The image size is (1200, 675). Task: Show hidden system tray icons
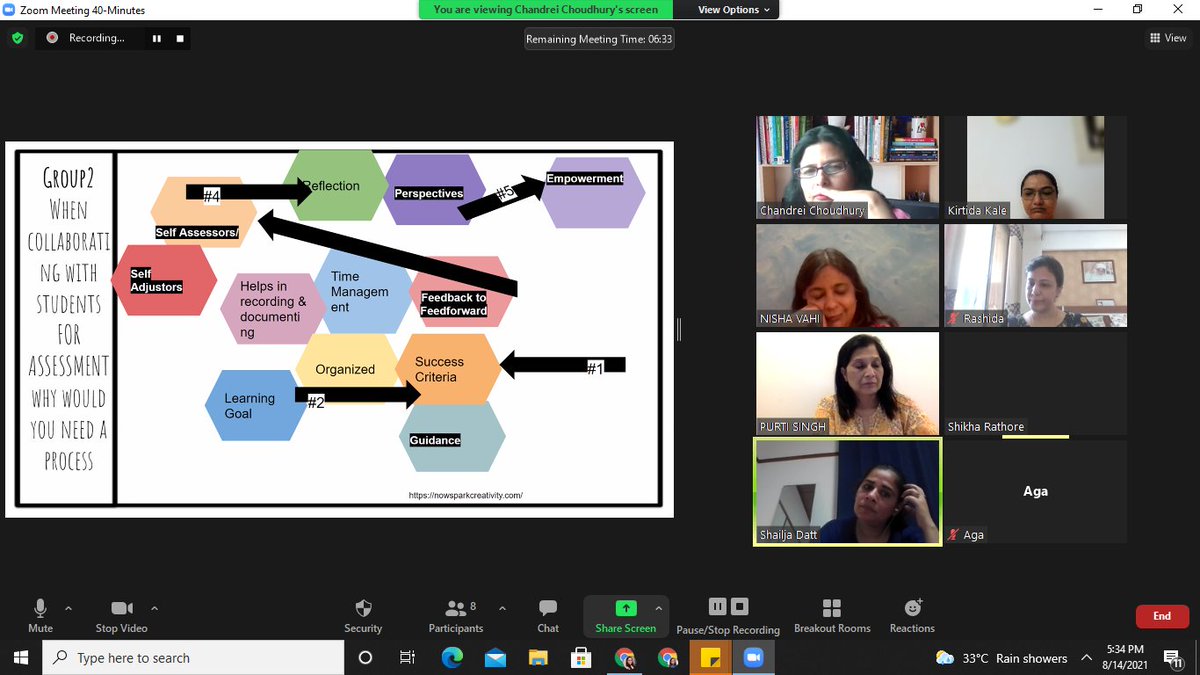1087,658
